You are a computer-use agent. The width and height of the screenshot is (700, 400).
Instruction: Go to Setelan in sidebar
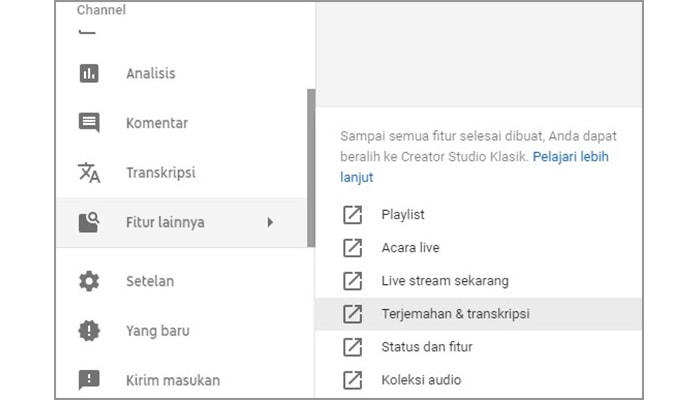pyautogui.click(x=149, y=281)
